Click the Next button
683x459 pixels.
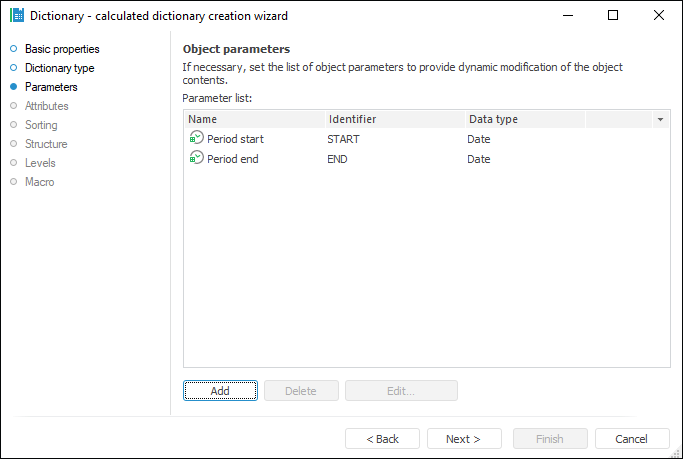pos(464,439)
